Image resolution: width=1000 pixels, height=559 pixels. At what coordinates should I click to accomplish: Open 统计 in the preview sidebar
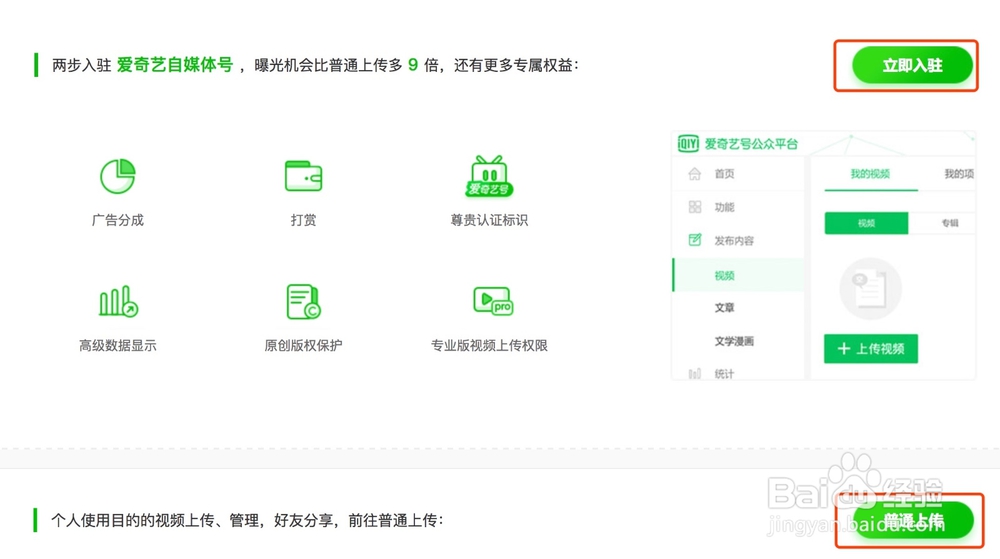point(724,374)
